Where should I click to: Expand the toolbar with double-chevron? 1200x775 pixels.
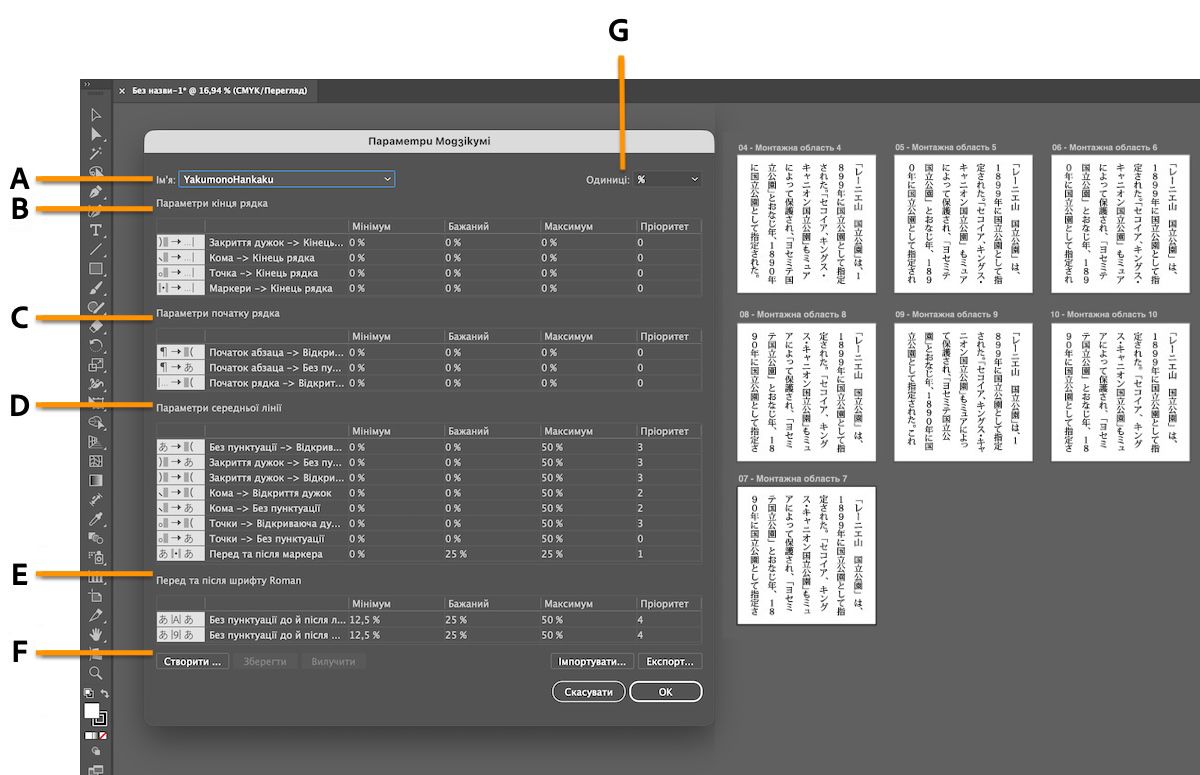87,84
